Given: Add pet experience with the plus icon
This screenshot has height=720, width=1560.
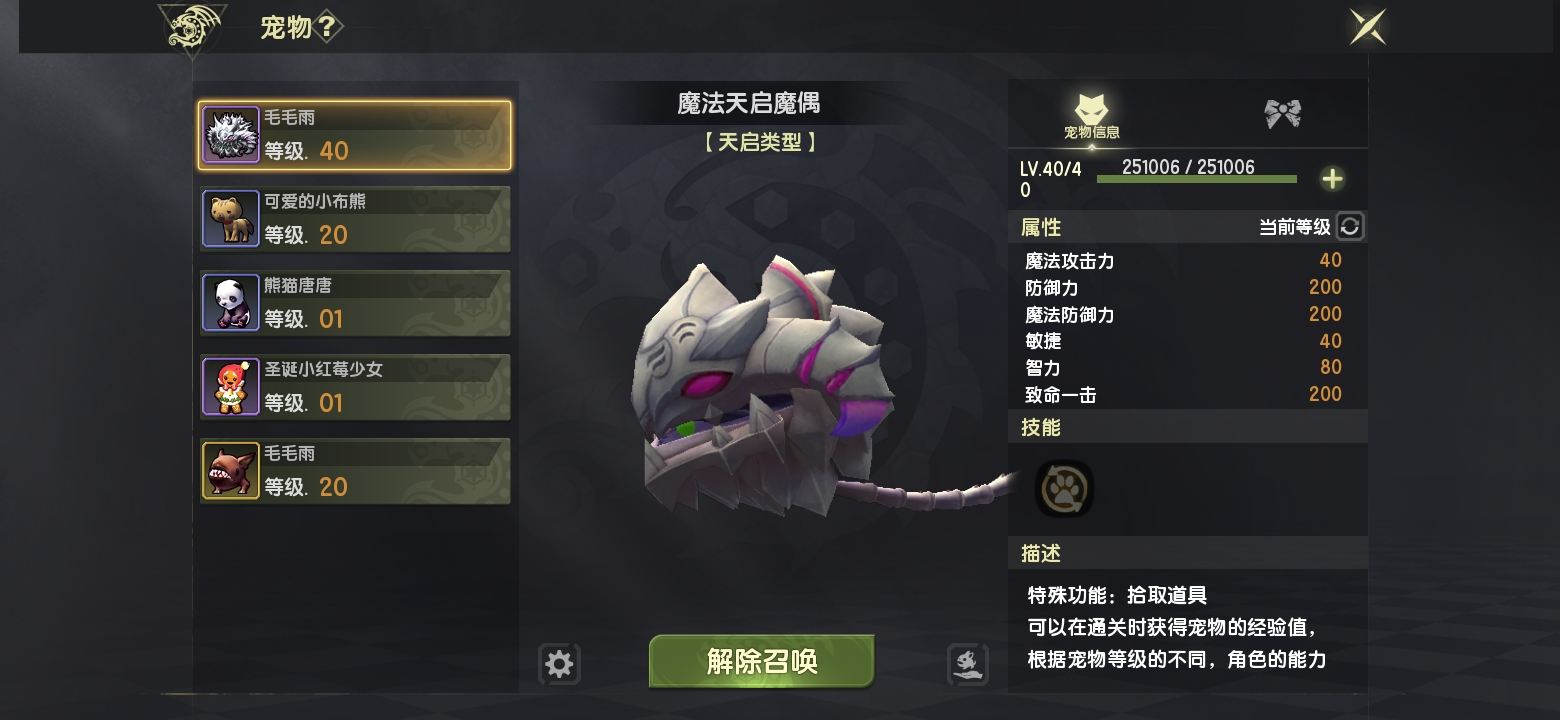Looking at the screenshot, I should click(1332, 179).
